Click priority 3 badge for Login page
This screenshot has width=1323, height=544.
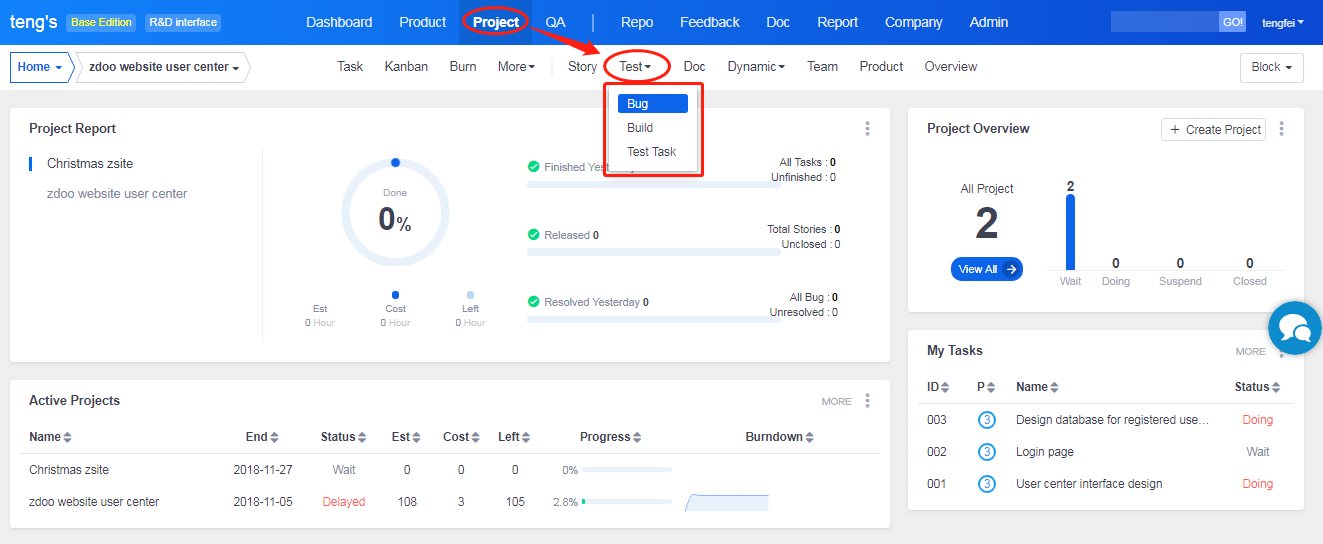987,452
